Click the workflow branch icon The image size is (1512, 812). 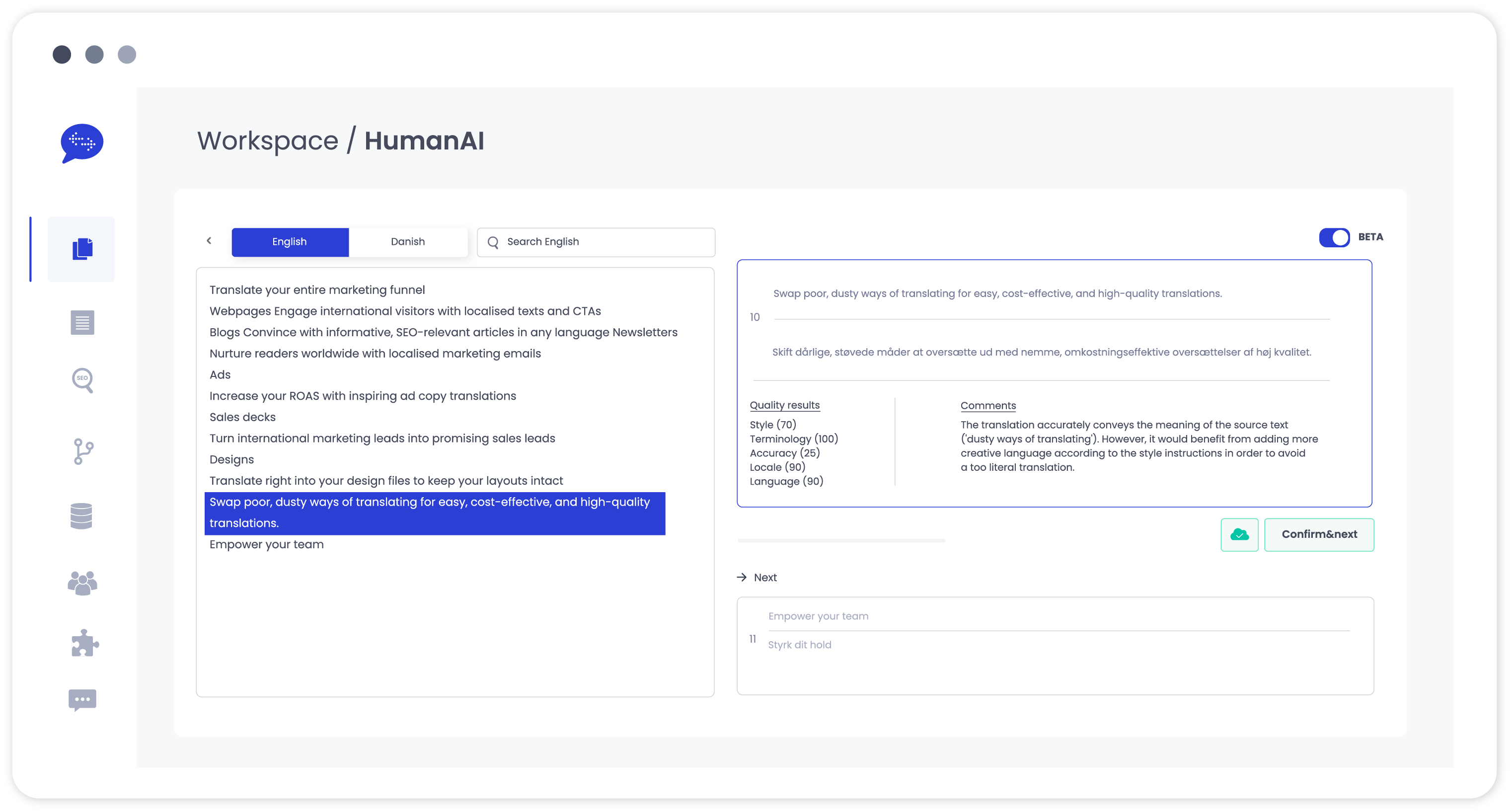point(83,452)
